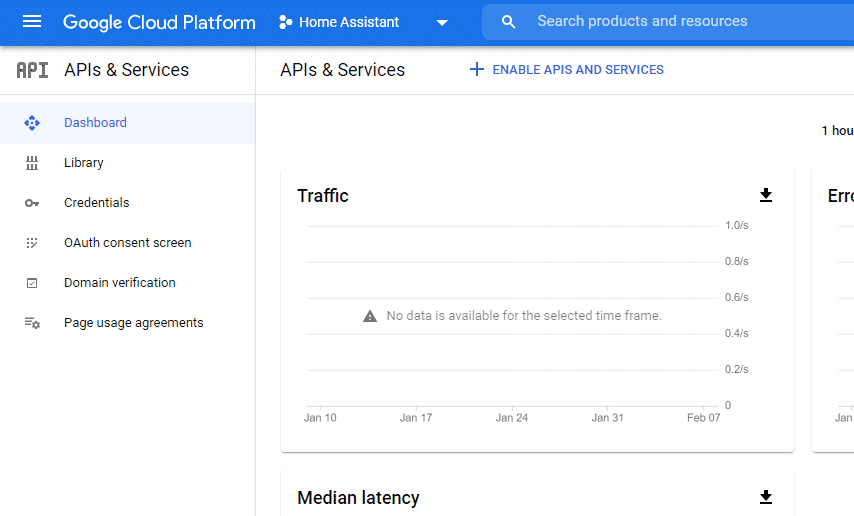Select Library in the sidebar
The image size is (854, 516).
[x=84, y=163]
